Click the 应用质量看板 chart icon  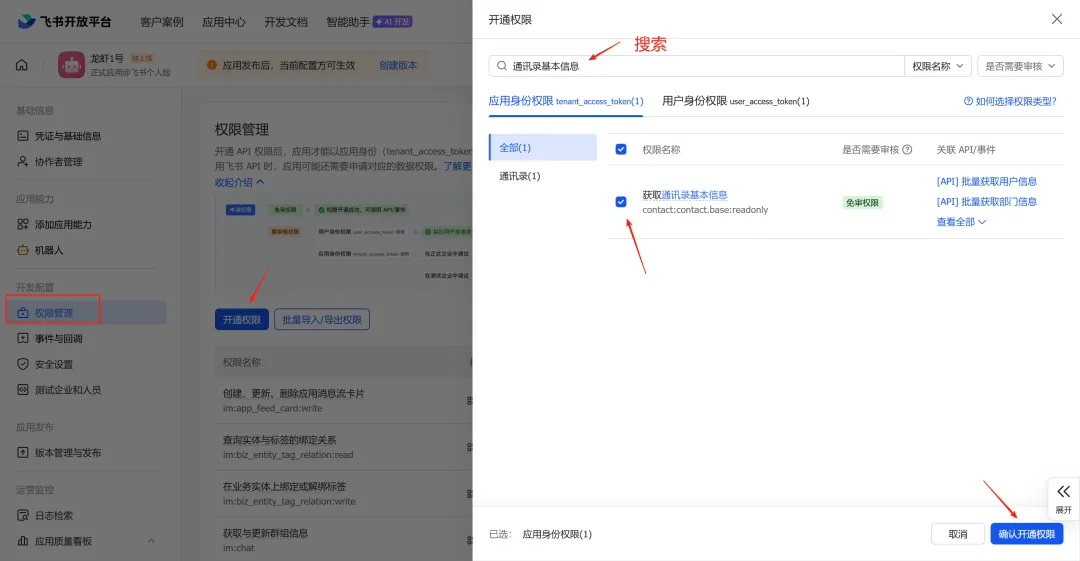coord(23,541)
